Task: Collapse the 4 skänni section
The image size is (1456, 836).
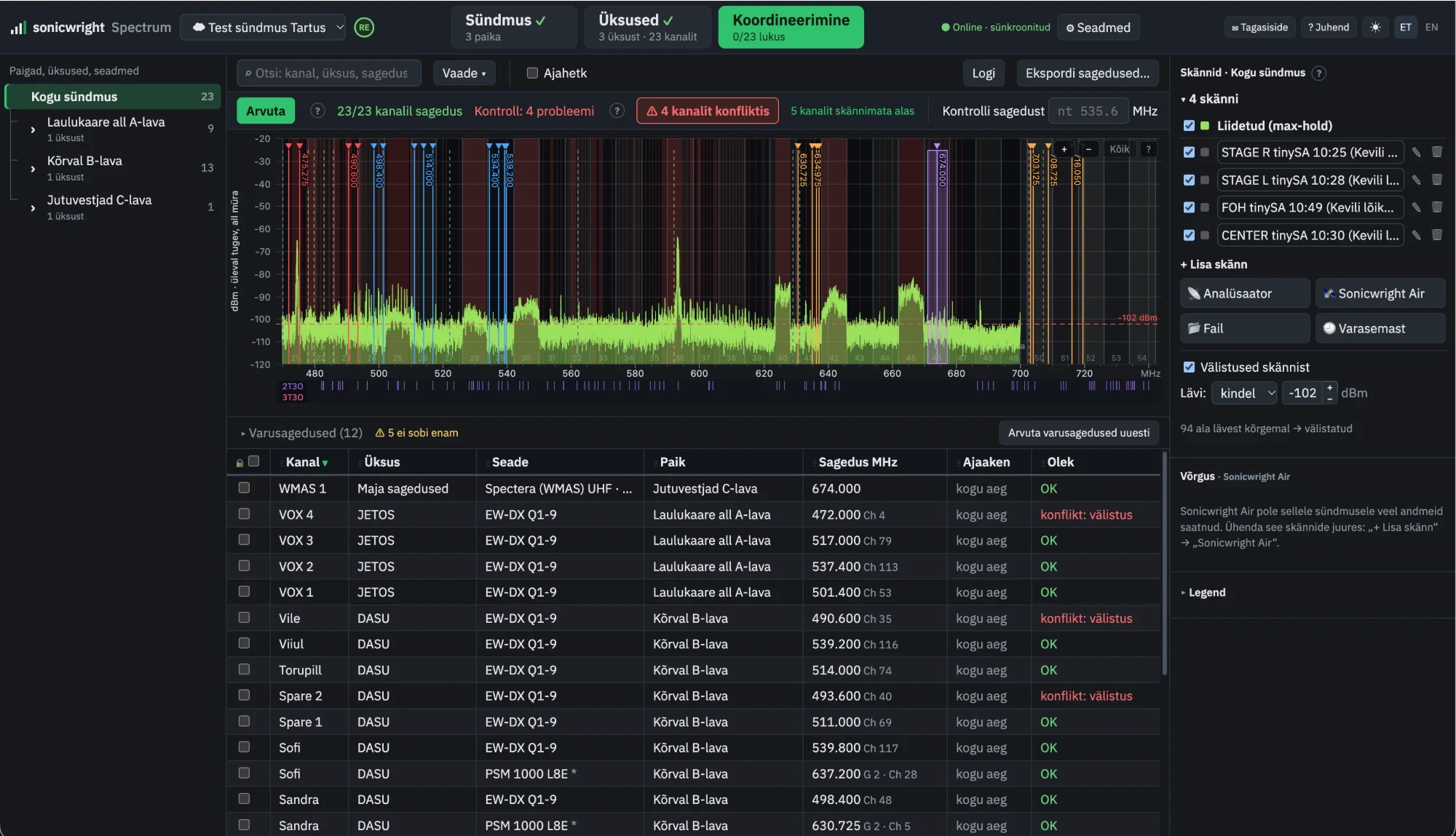Action: click(x=1209, y=99)
